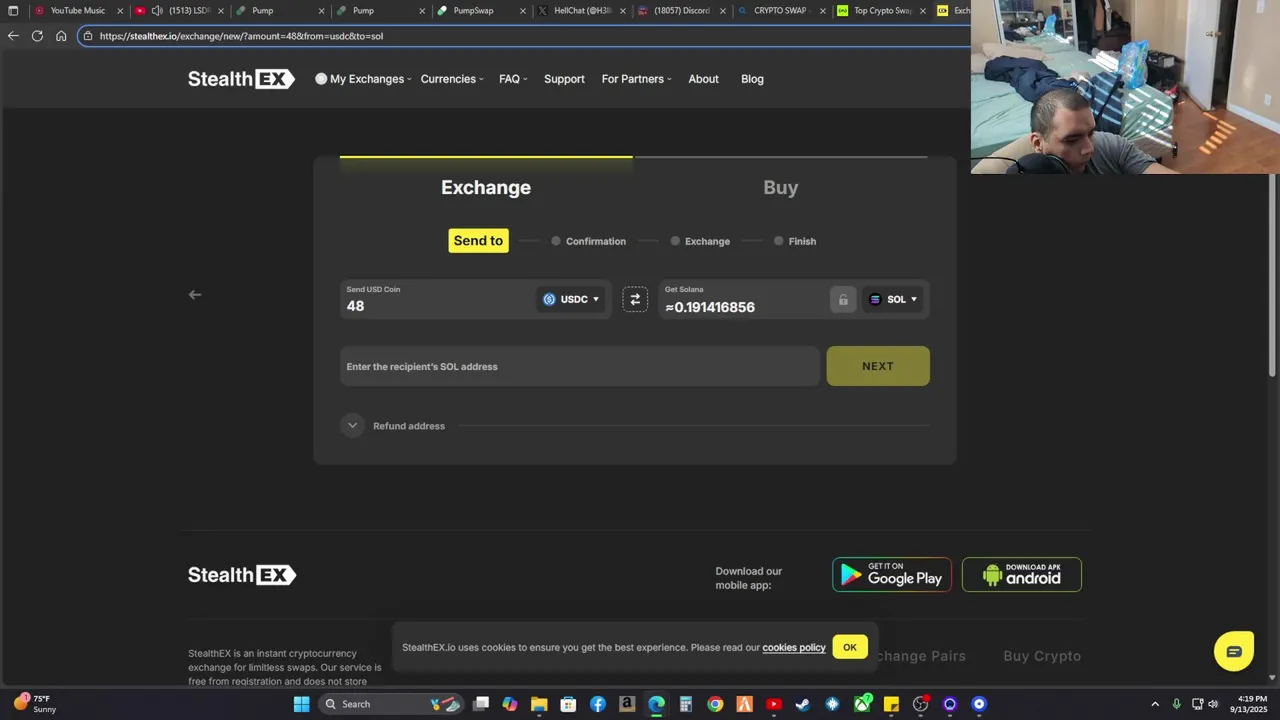Show hidden system tray icons
Screen dimensions: 1280x720
point(1155,704)
